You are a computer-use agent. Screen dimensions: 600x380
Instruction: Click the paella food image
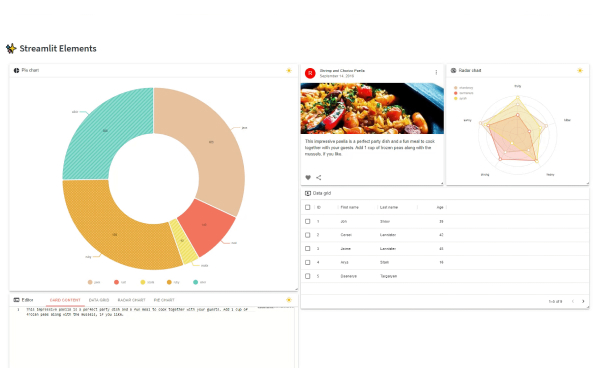372,108
